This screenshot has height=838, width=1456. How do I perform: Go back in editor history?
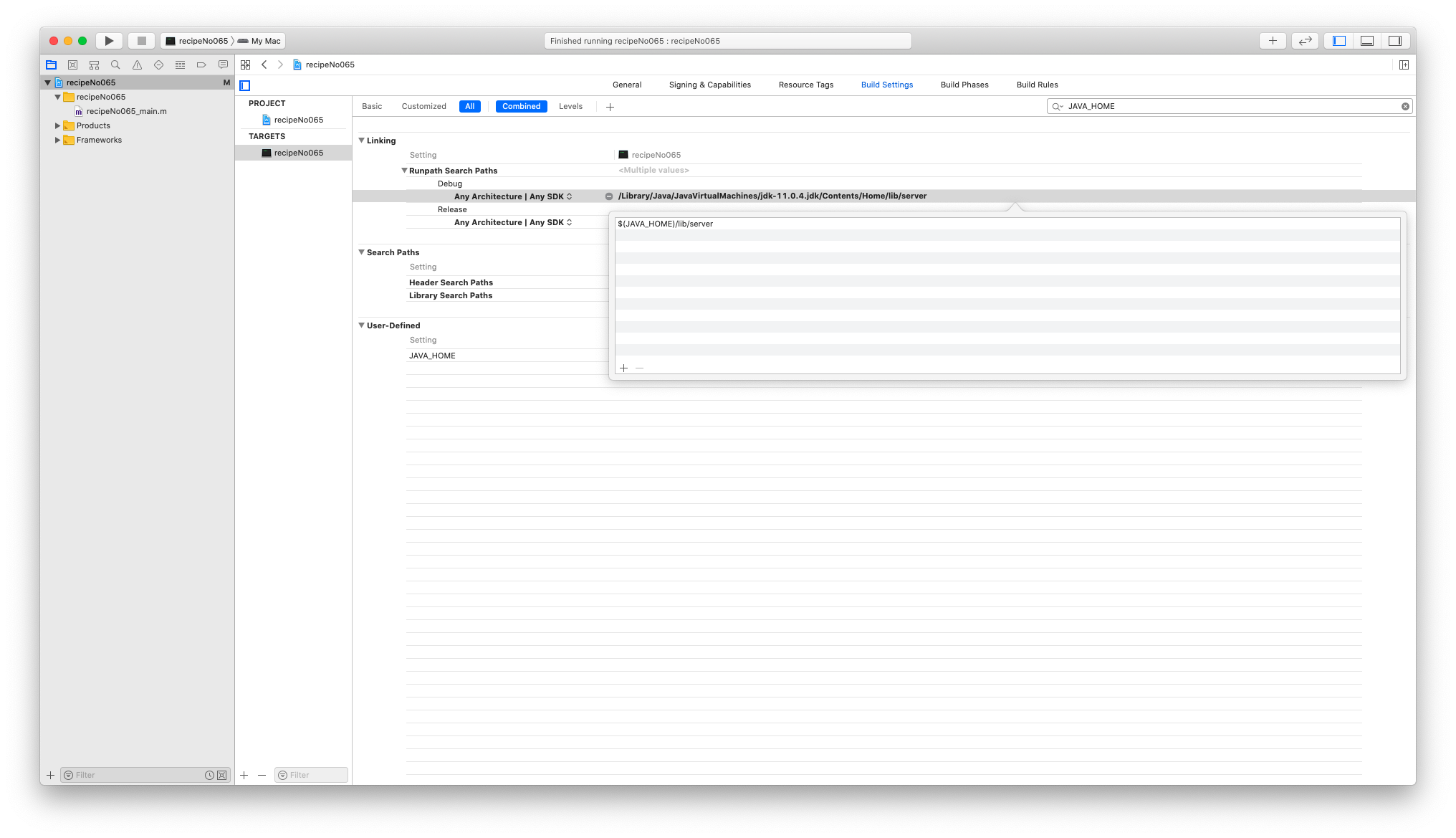coord(264,65)
